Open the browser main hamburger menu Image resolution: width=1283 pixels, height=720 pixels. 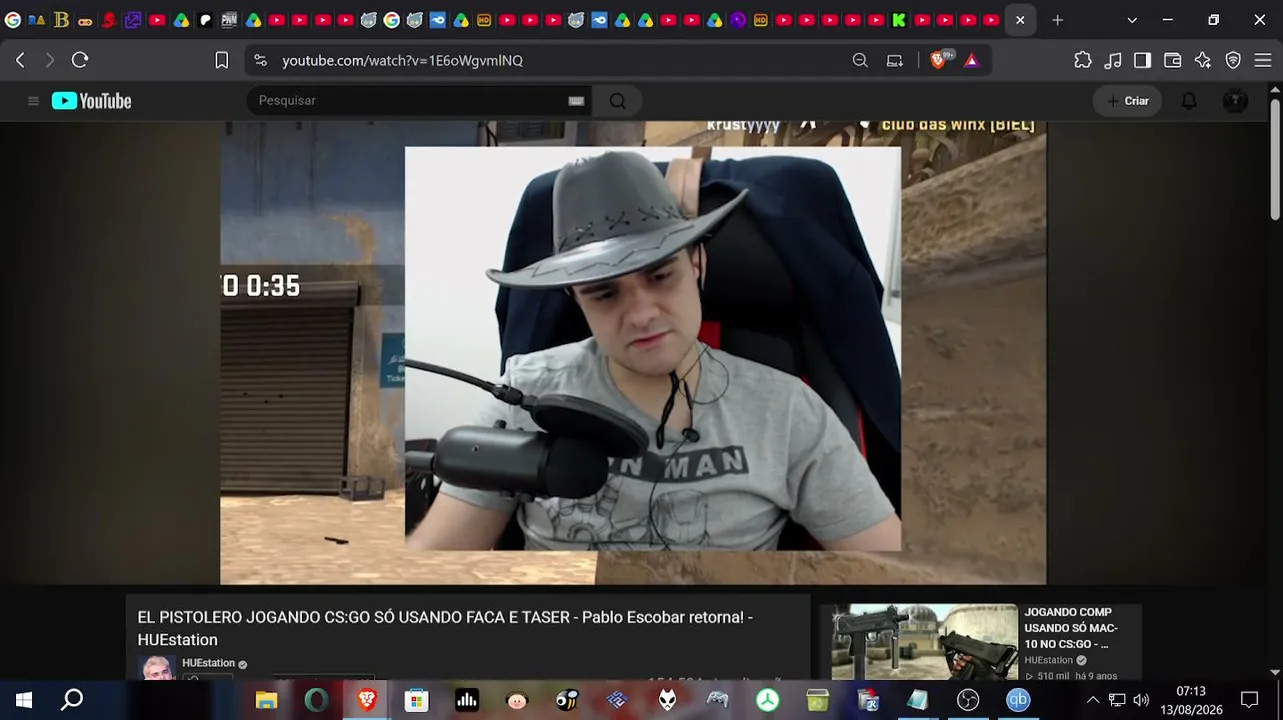[1262, 60]
